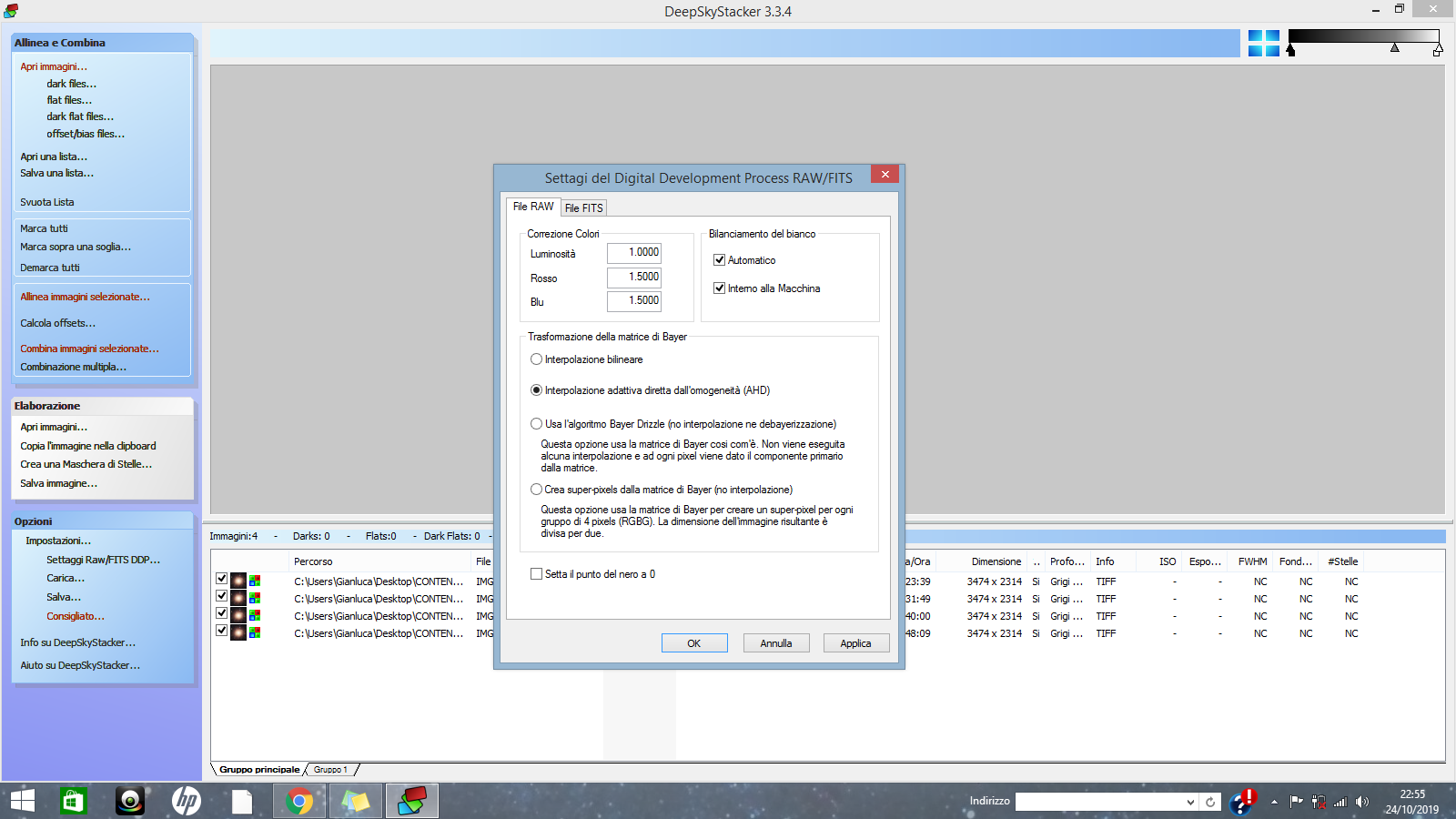The width and height of the screenshot is (1456, 819).
Task: Toggle the Automatico white balance checkbox
Action: click(x=720, y=260)
